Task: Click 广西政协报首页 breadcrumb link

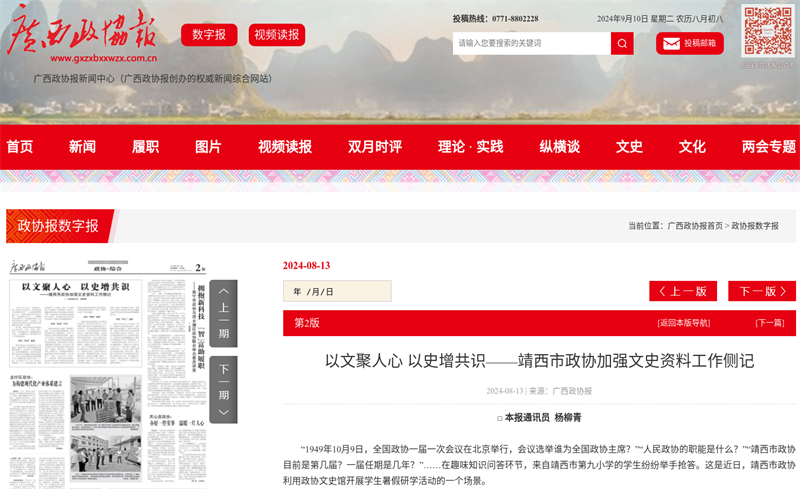Action: coord(695,226)
